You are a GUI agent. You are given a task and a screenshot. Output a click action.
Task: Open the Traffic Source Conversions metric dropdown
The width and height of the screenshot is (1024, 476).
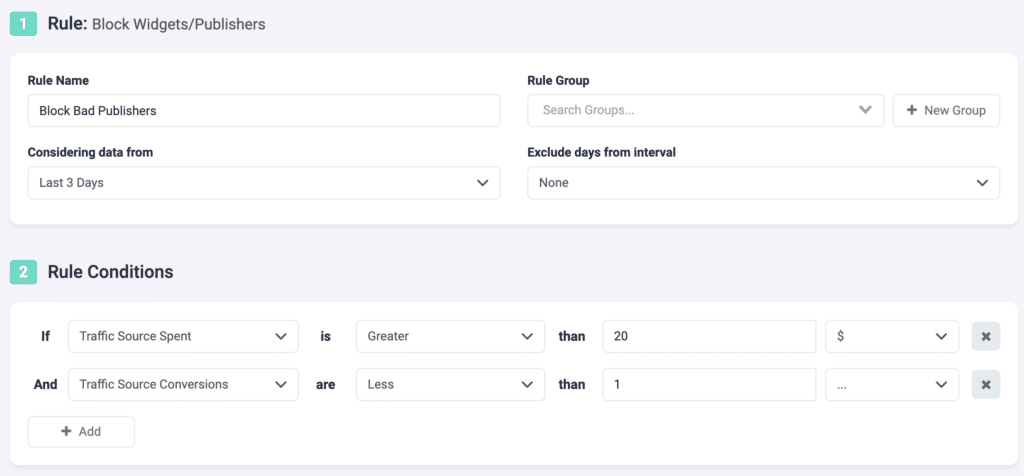click(184, 385)
